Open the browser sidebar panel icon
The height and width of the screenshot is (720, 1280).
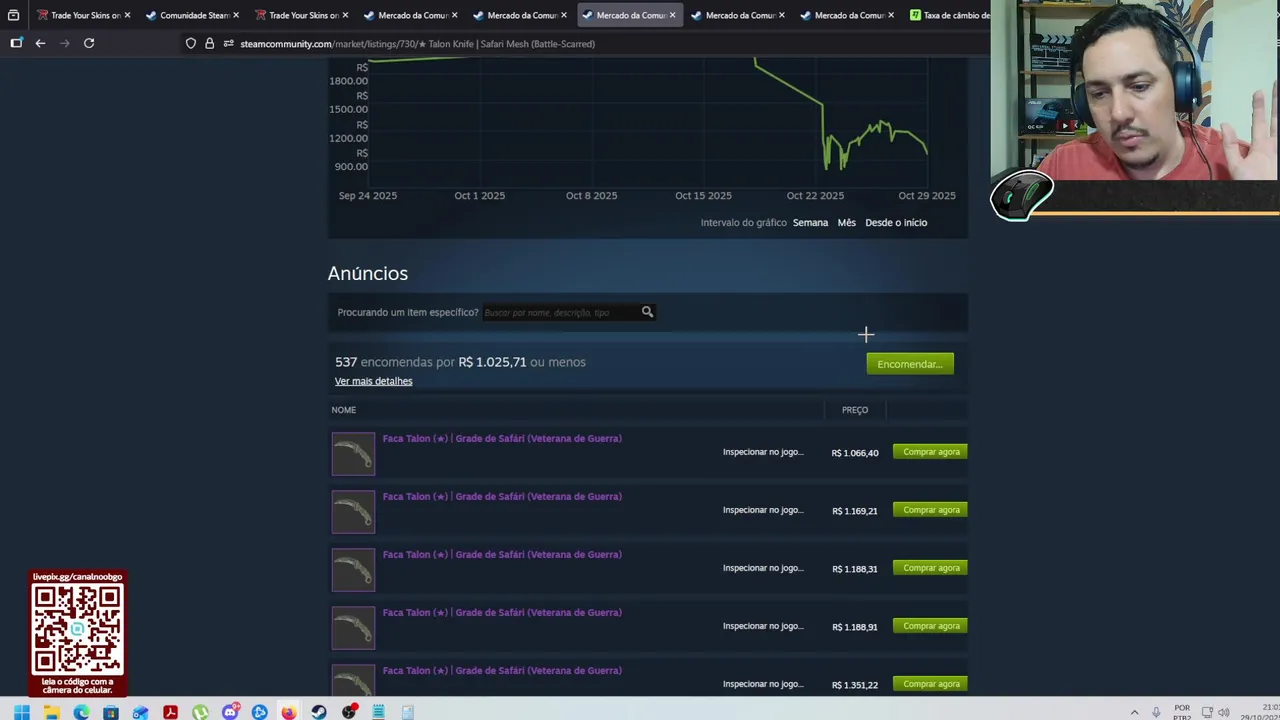coord(16,43)
